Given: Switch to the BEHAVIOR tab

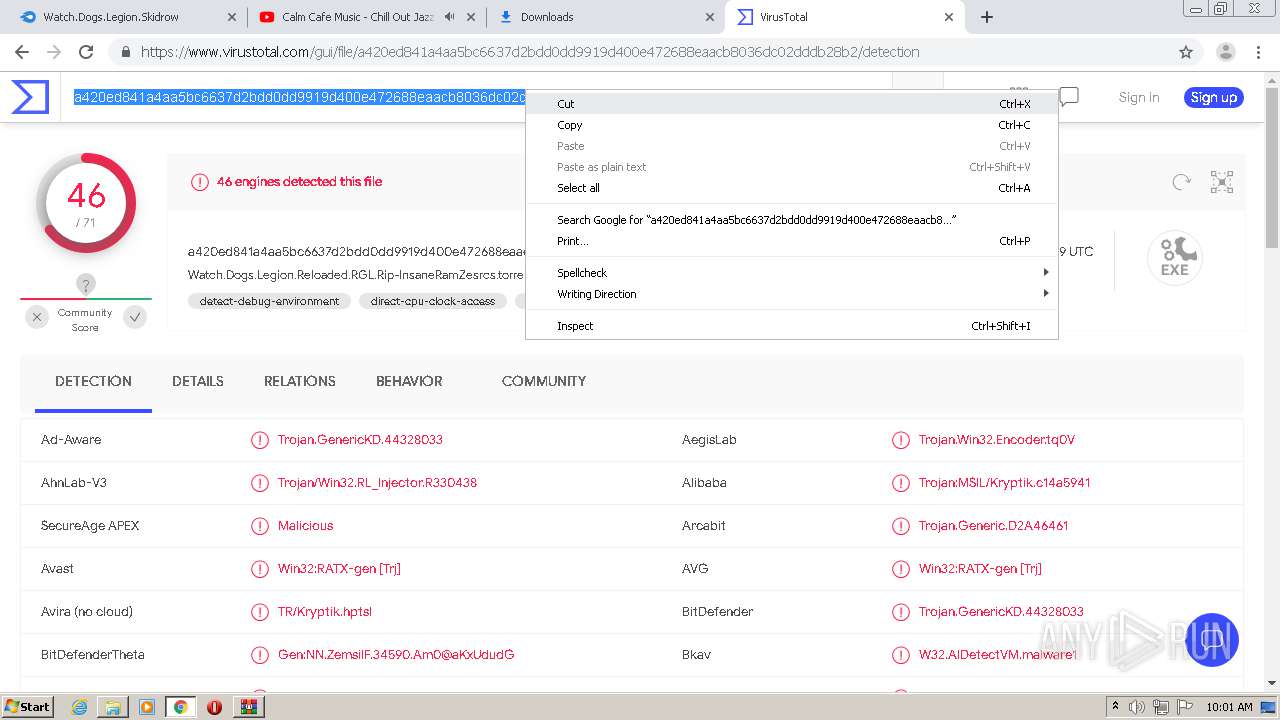Looking at the screenshot, I should 409,381.
